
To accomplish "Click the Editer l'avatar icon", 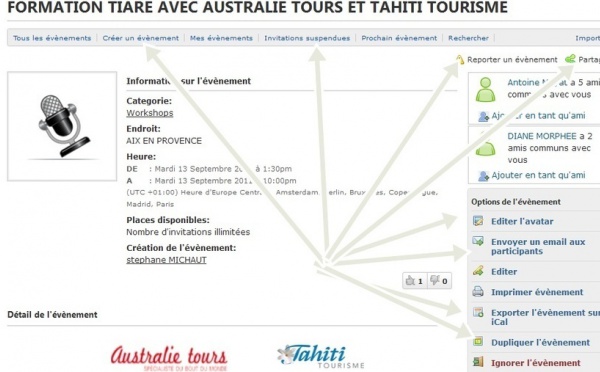I will pyautogui.click(x=478, y=221).
